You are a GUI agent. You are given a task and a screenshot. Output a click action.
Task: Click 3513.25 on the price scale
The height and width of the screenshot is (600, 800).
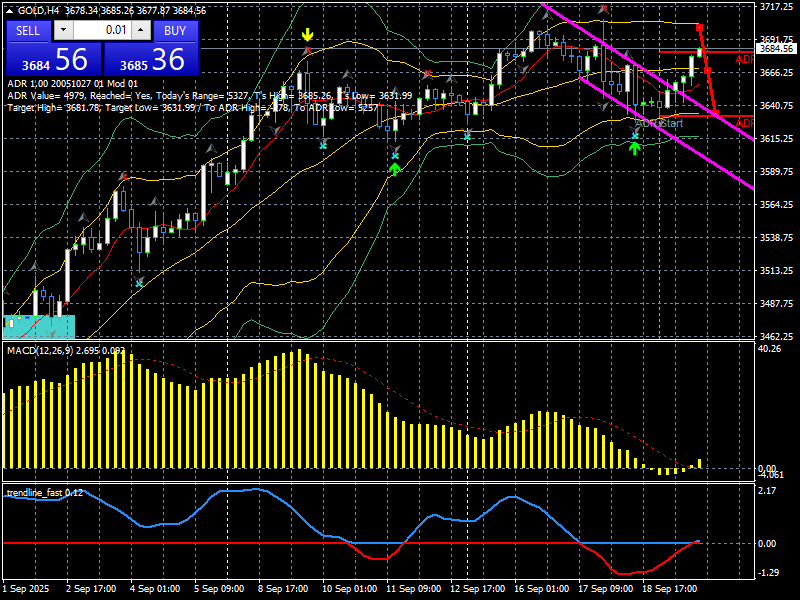(776, 270)
